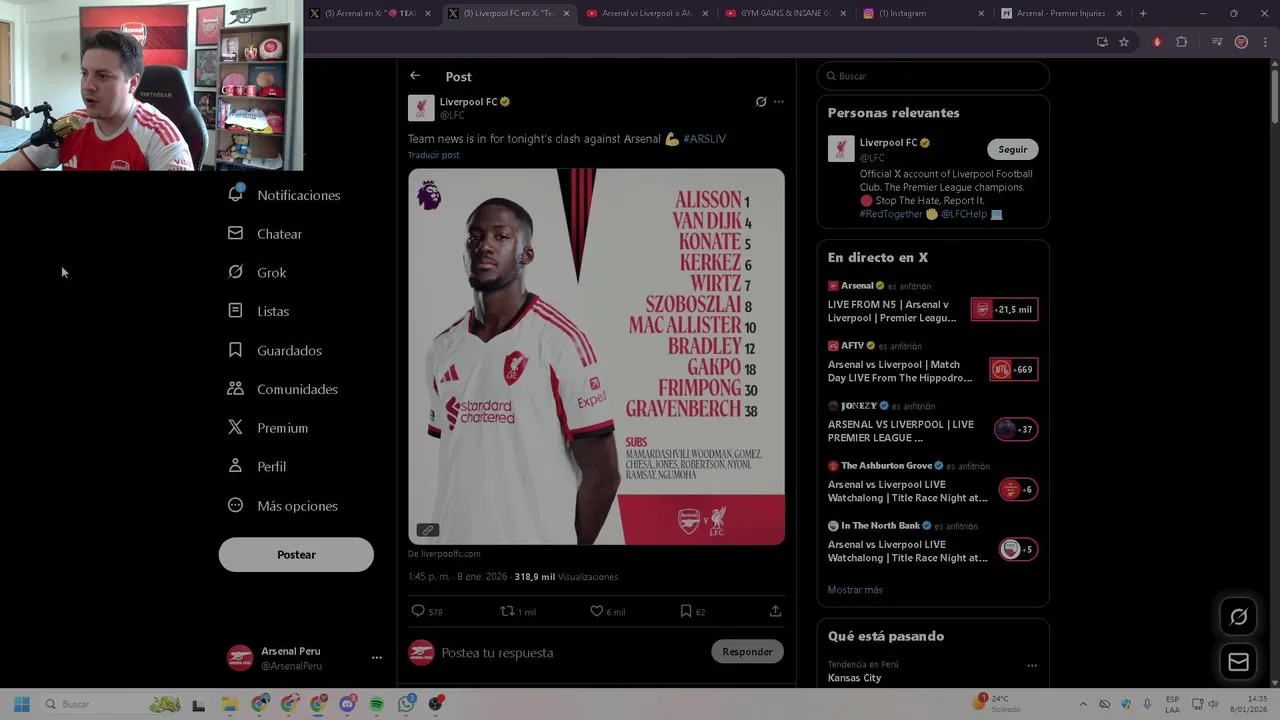Open The Ashburton Grove watchalong

click(x=908, y=491)
